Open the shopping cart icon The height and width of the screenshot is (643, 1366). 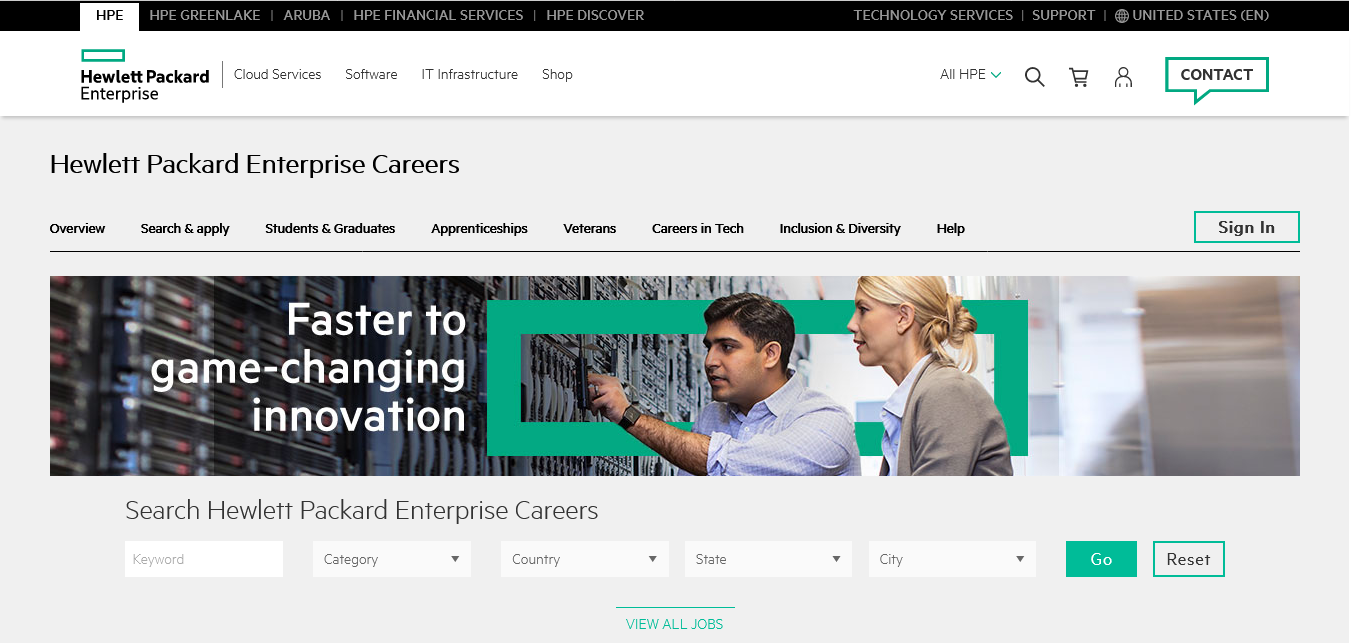[x=1079, y=77]
